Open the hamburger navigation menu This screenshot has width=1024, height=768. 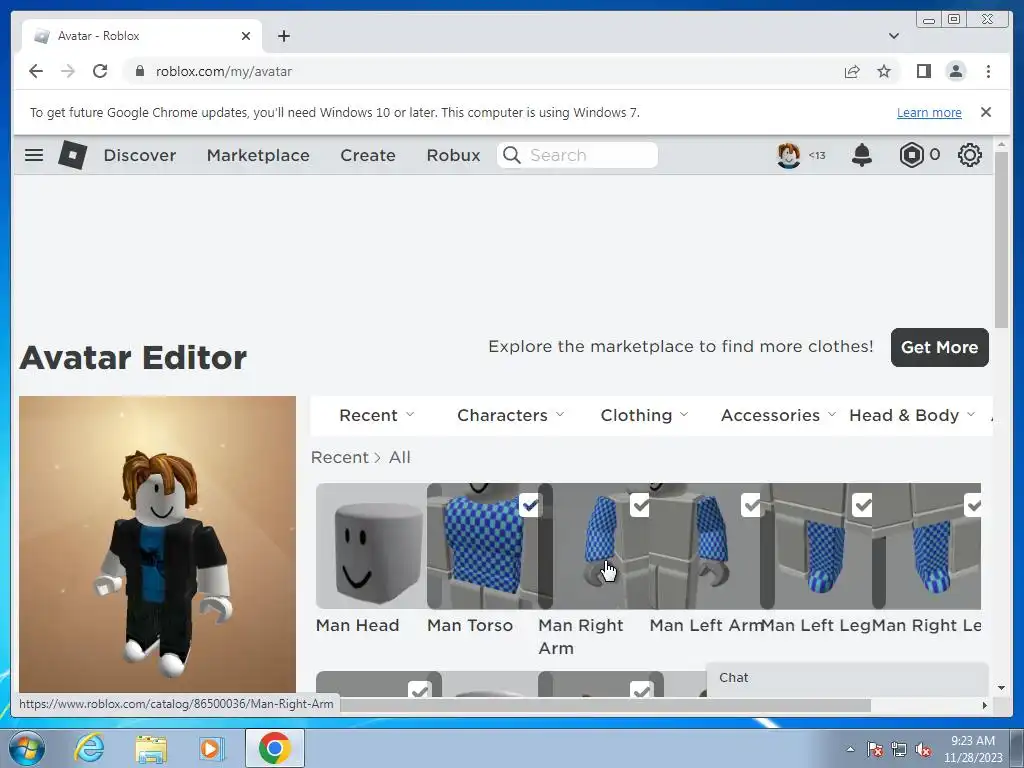click(x=34, y=155)
